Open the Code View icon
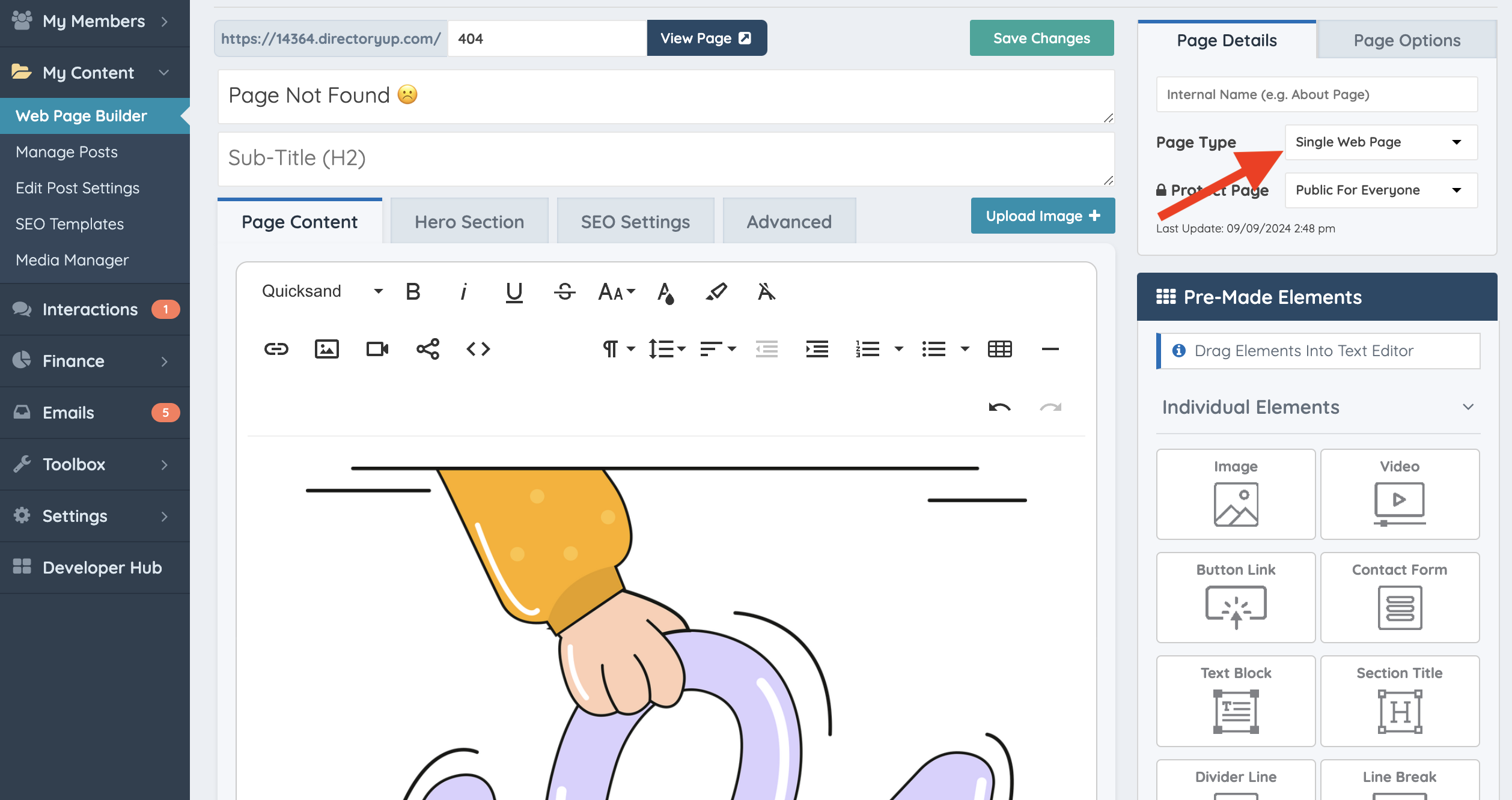Image resolution: width=1512 pixels, height=800 pixels. pyautogui.click(x=478, y=349)
